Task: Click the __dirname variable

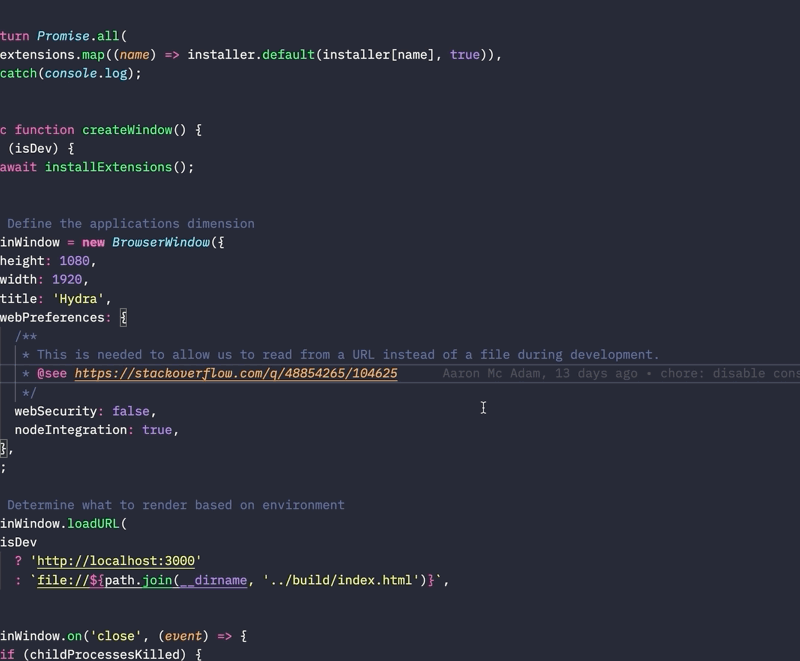Action: click(213, 580)
